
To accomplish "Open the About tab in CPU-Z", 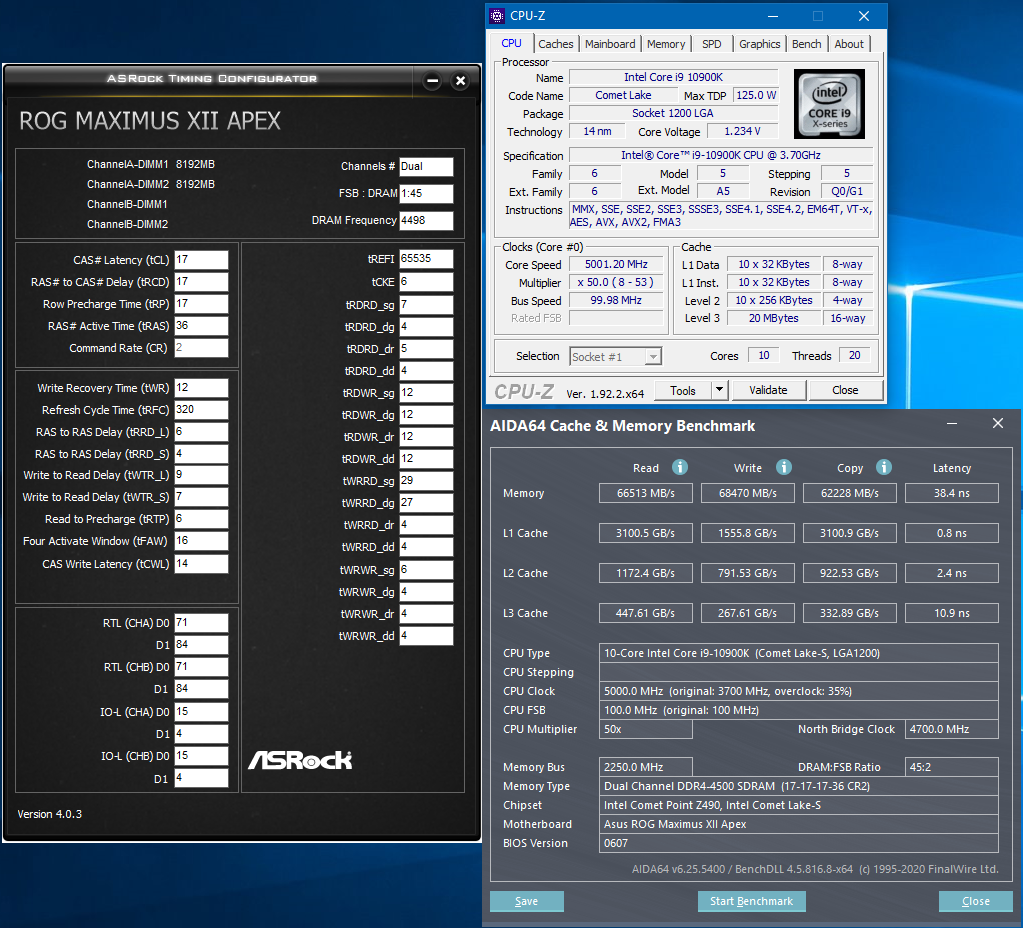I will coord(849,44).
